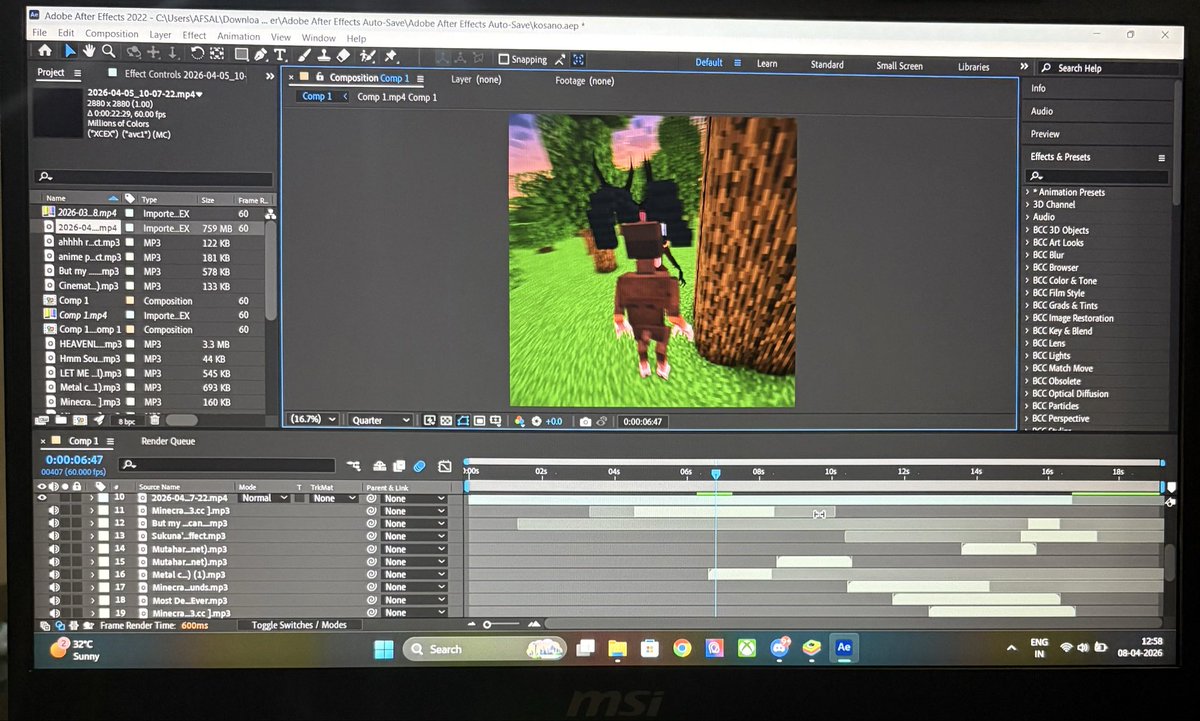Screen dimensions: 1200x721
Task: Click the shy layers icon in timeline
Action: click(380, 466)
